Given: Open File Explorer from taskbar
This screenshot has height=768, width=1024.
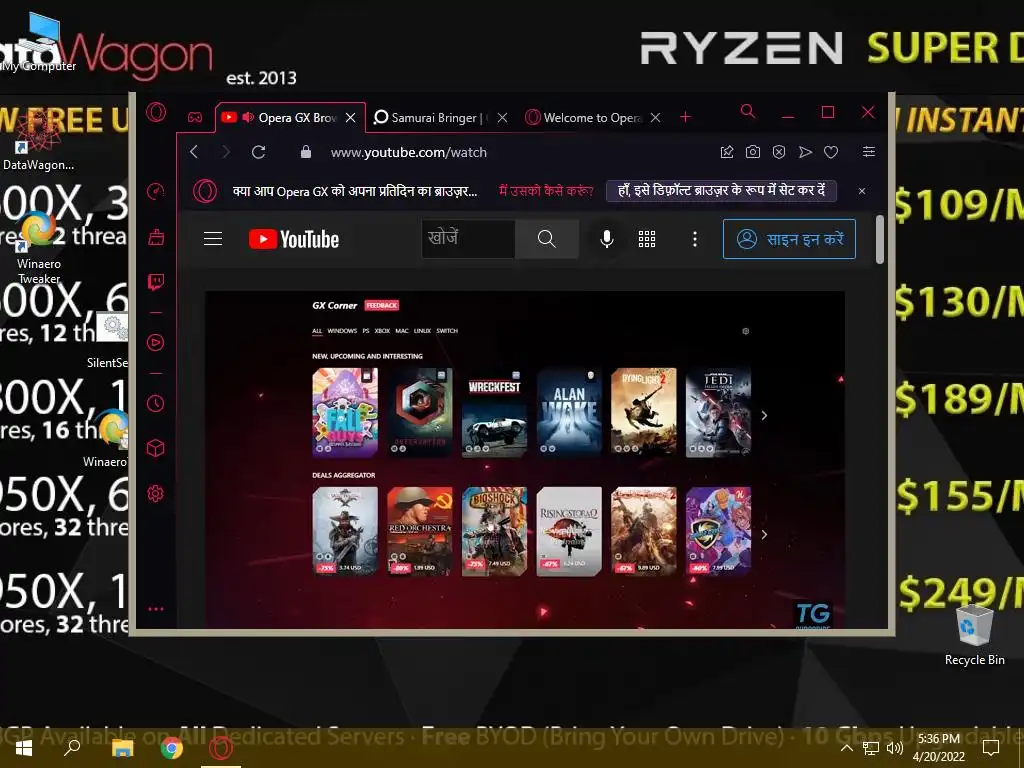Looking at the screenshot, I should click(x=122, y=748).
